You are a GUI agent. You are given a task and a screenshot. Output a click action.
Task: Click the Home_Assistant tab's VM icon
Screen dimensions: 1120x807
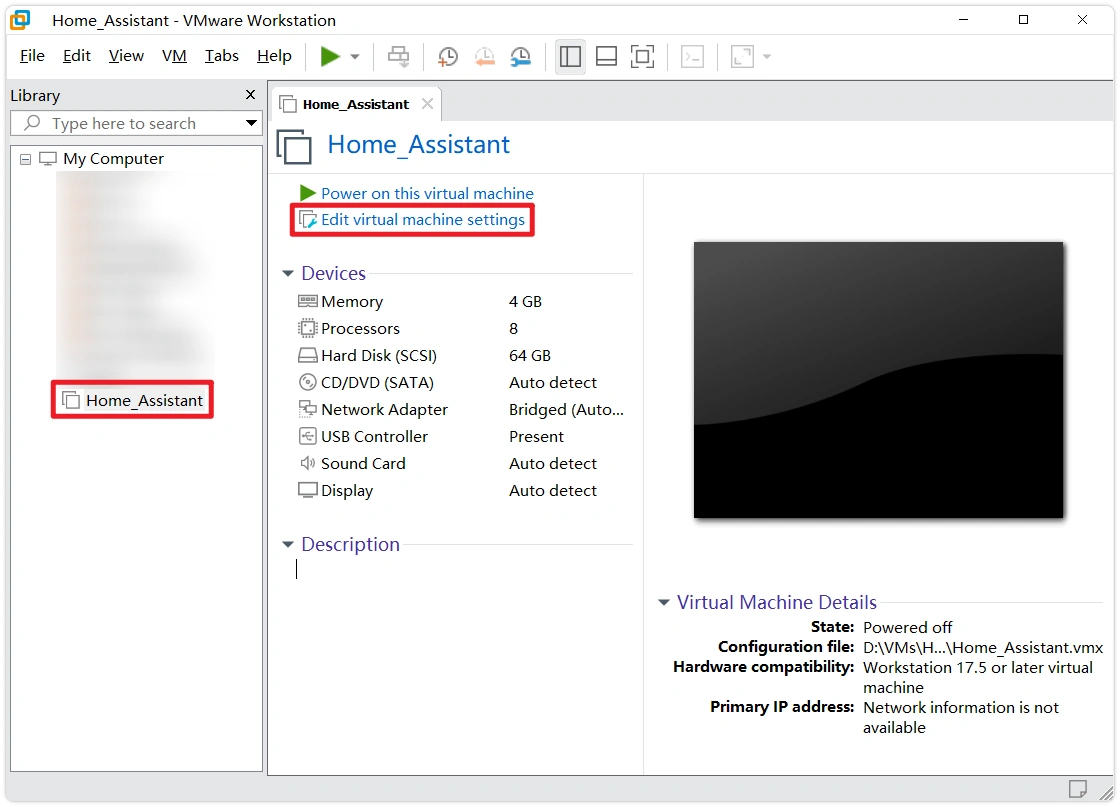[288, 104]
